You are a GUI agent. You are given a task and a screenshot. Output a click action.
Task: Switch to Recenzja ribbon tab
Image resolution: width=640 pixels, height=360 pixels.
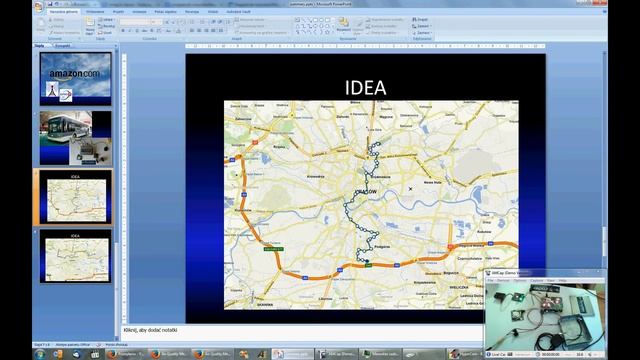[192, 12]
